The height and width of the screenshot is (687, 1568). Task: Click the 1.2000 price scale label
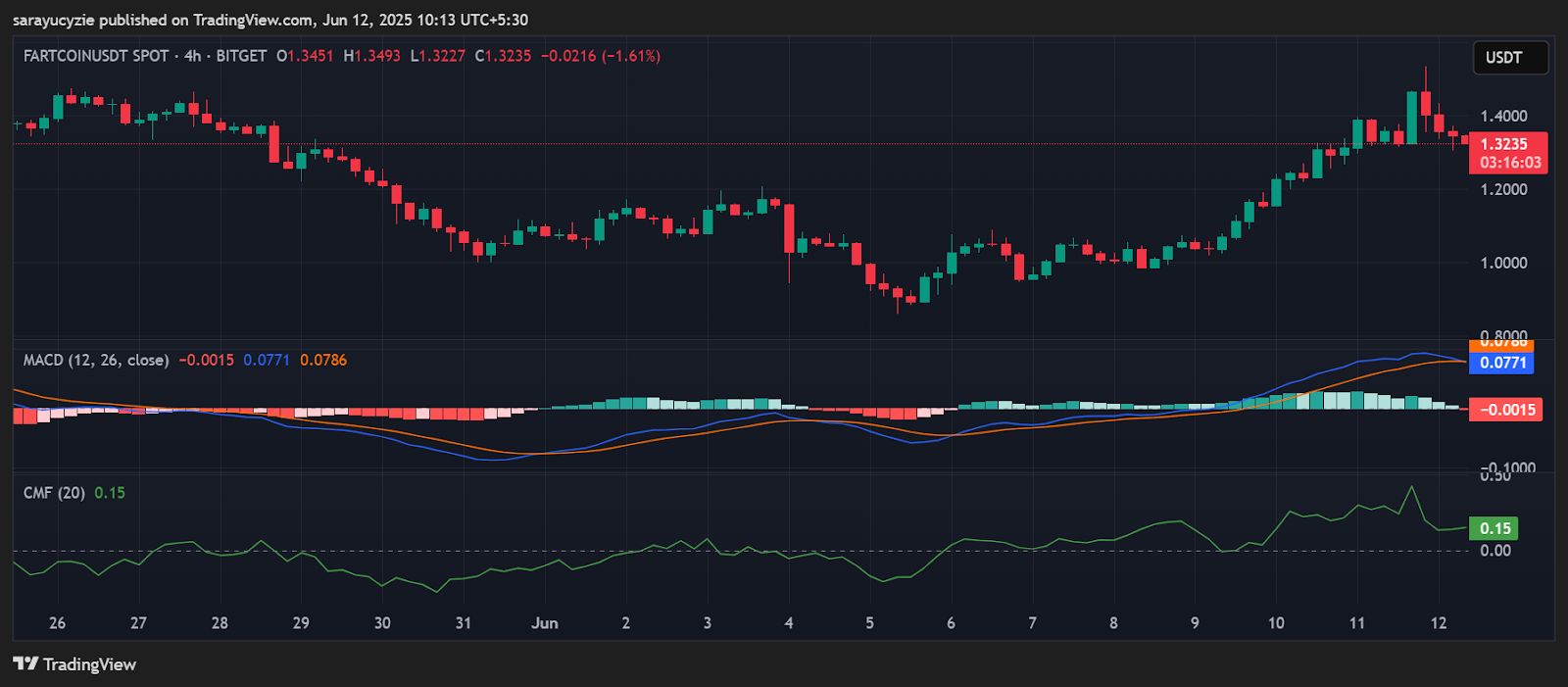click(1503, 189)
